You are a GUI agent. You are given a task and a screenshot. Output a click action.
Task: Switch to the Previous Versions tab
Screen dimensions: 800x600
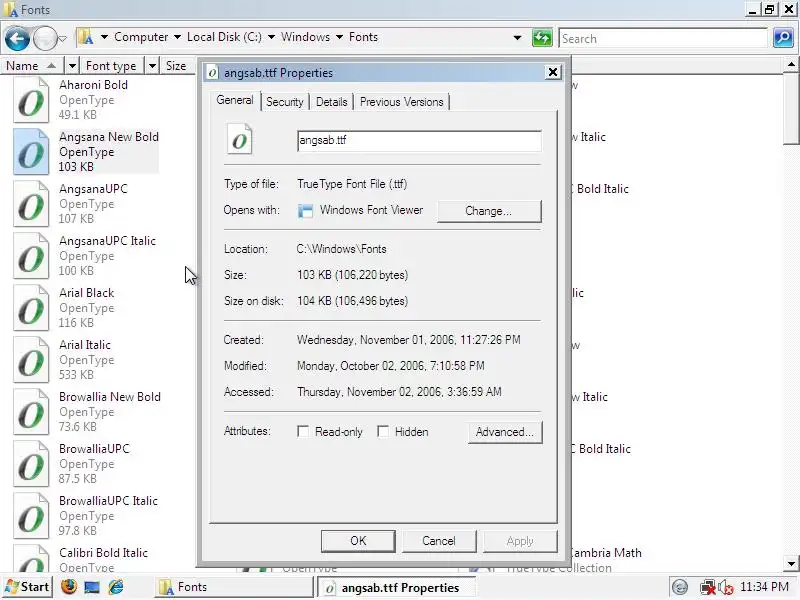pos(402,102)
